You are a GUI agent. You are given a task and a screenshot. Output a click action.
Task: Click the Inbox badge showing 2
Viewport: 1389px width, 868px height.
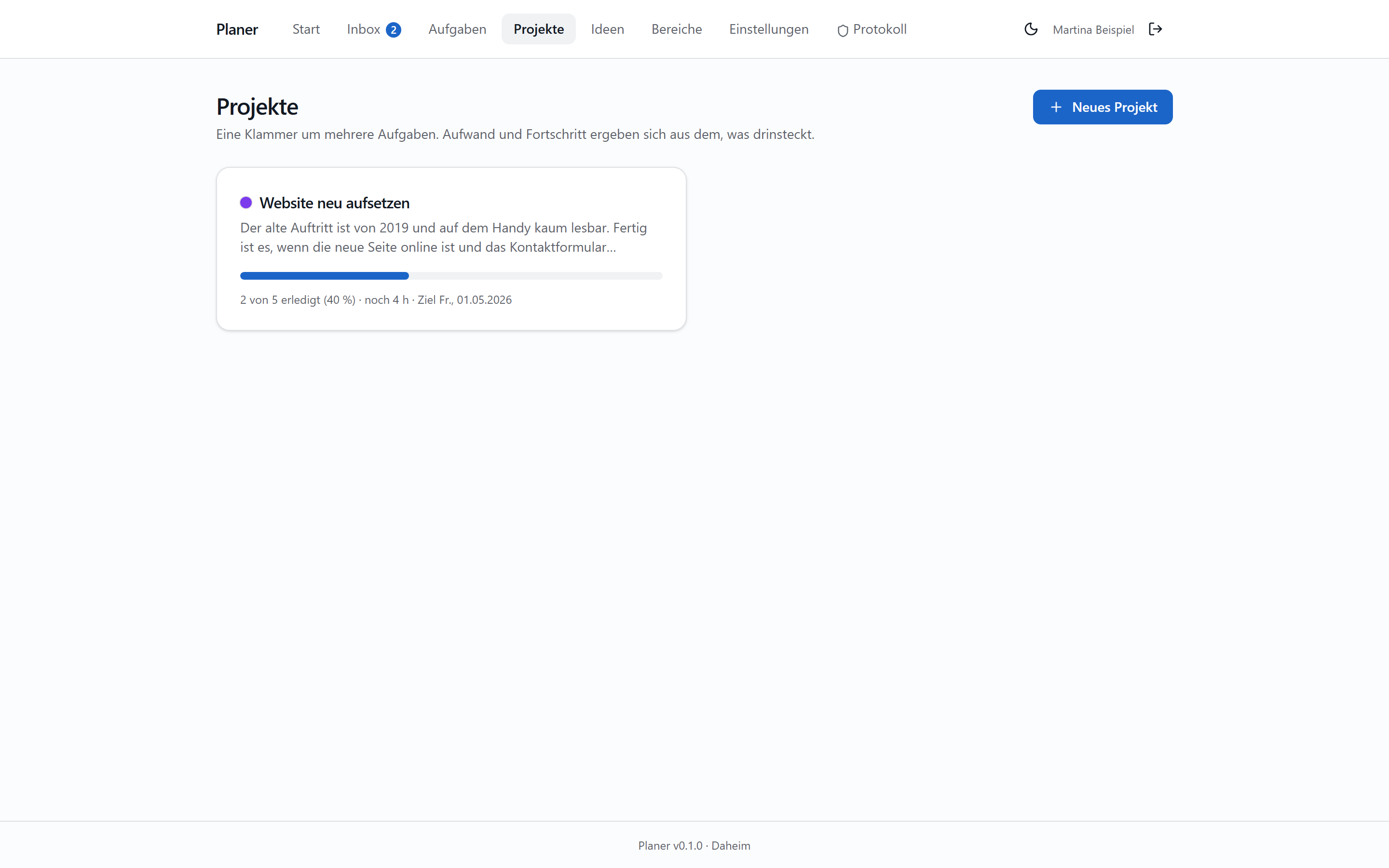point(393,30)
